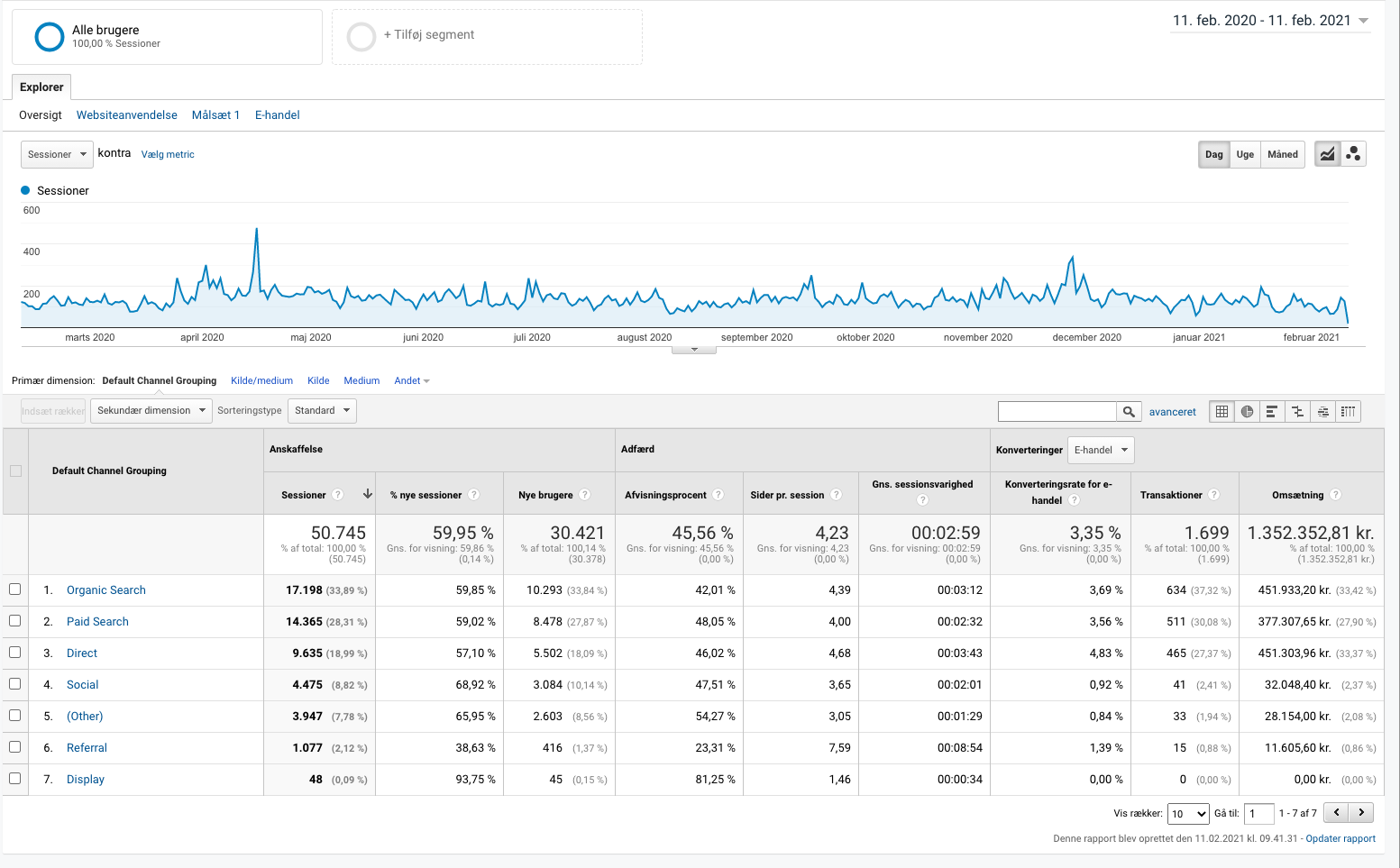Select the comparison view icon
Viewport: 1400px width, 868px height.
tap(1297, 412)
